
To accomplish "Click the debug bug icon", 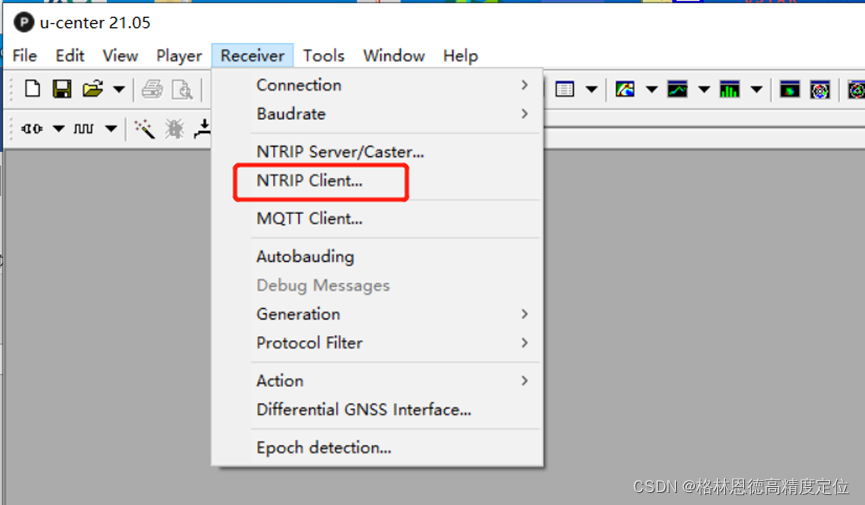I will coord(175,129).
